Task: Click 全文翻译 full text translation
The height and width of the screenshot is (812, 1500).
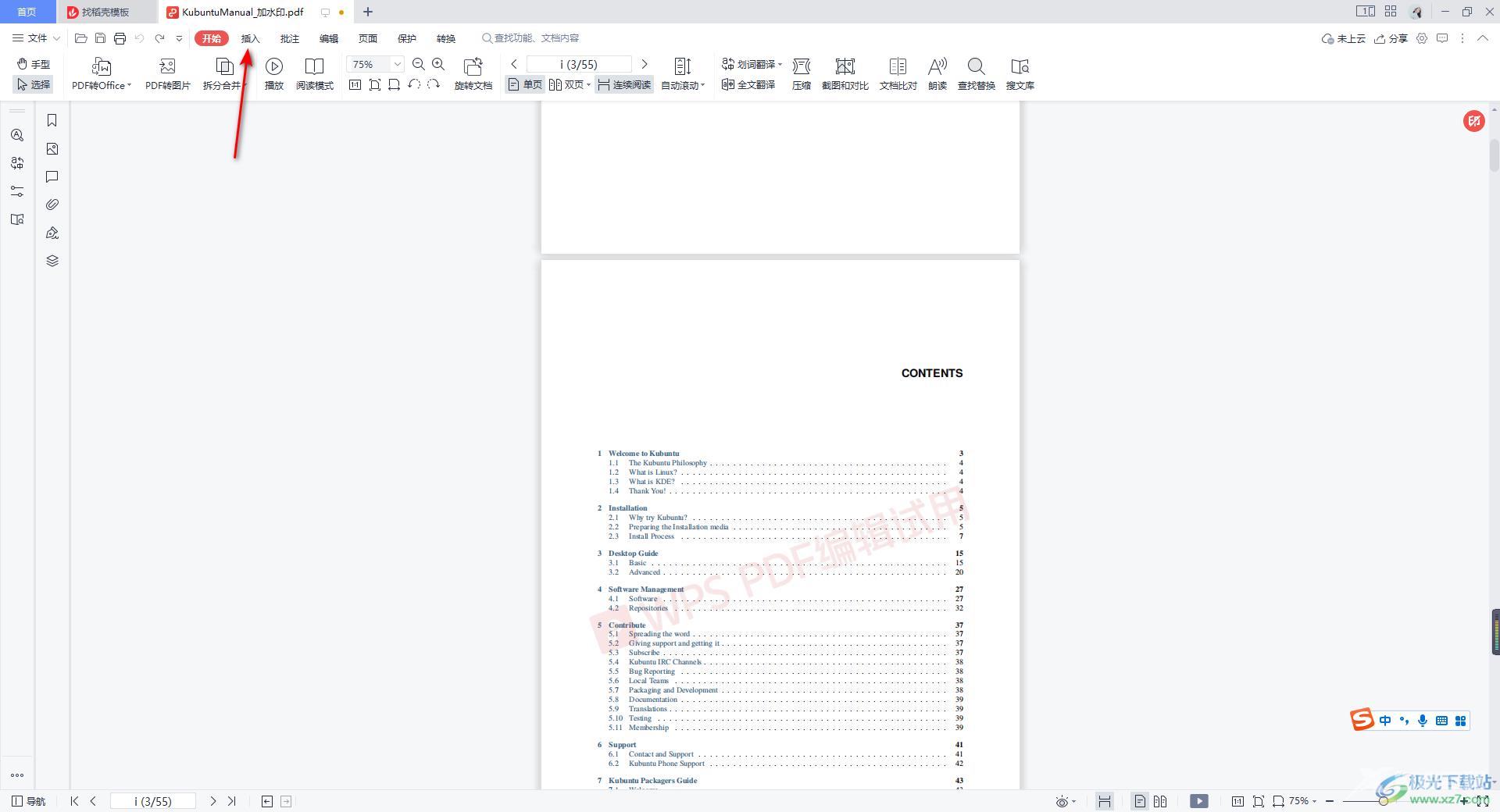Action: tap(748, 84)
